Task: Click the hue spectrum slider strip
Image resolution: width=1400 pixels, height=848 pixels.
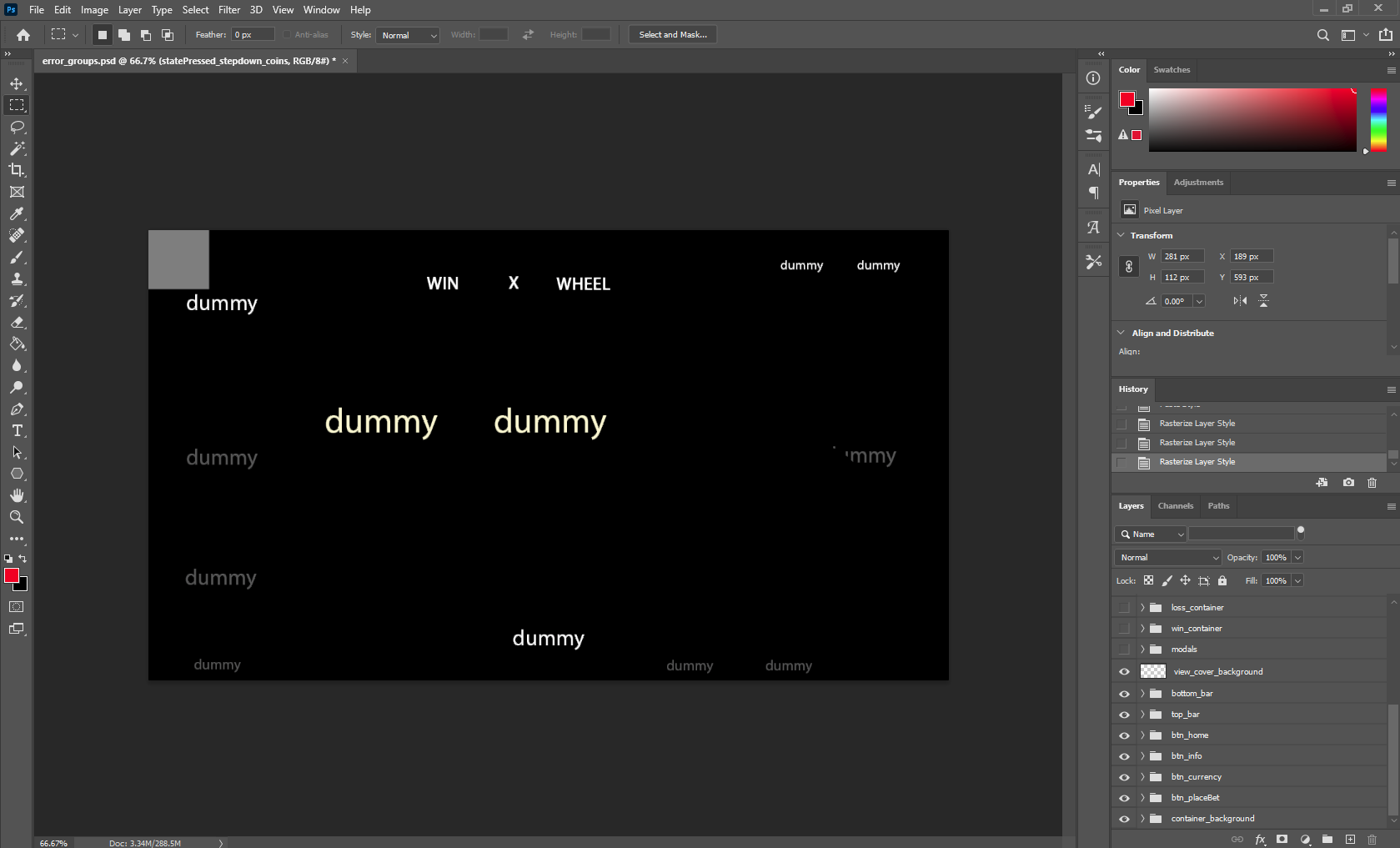Action: point(1378,120)
